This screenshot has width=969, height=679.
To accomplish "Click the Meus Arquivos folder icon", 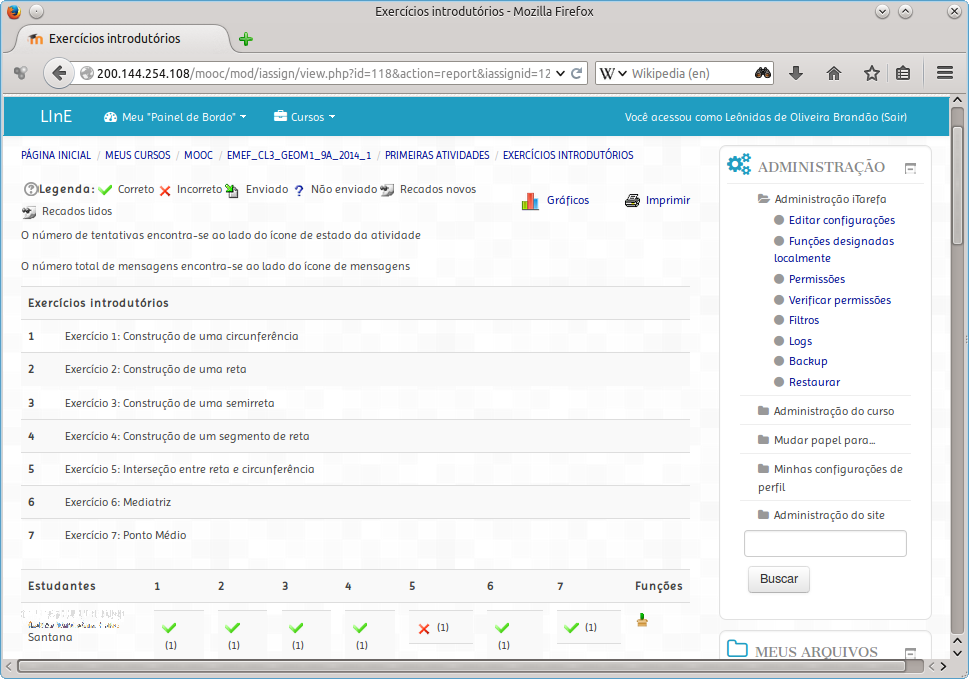I will (737, 648).
